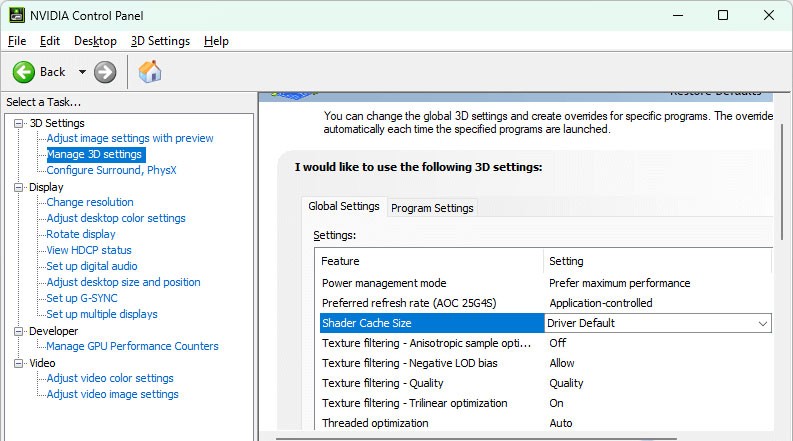
Task: Select the Threaded optimization setting row
Action: click(x=375, y=423)
